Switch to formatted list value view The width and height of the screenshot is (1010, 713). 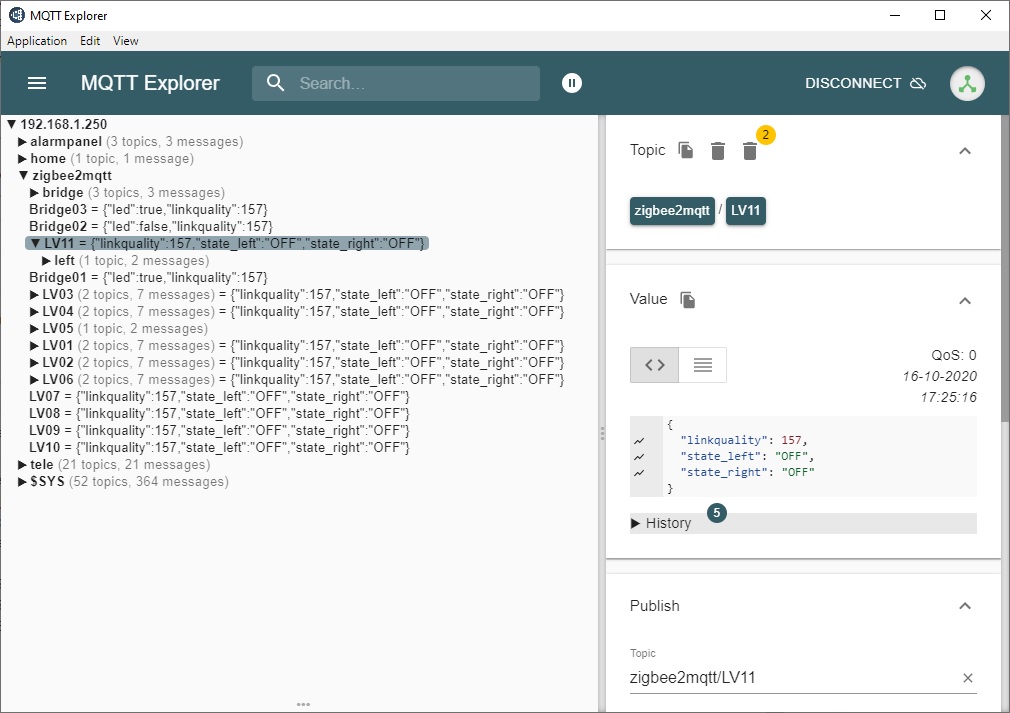(x=700, y=365)
